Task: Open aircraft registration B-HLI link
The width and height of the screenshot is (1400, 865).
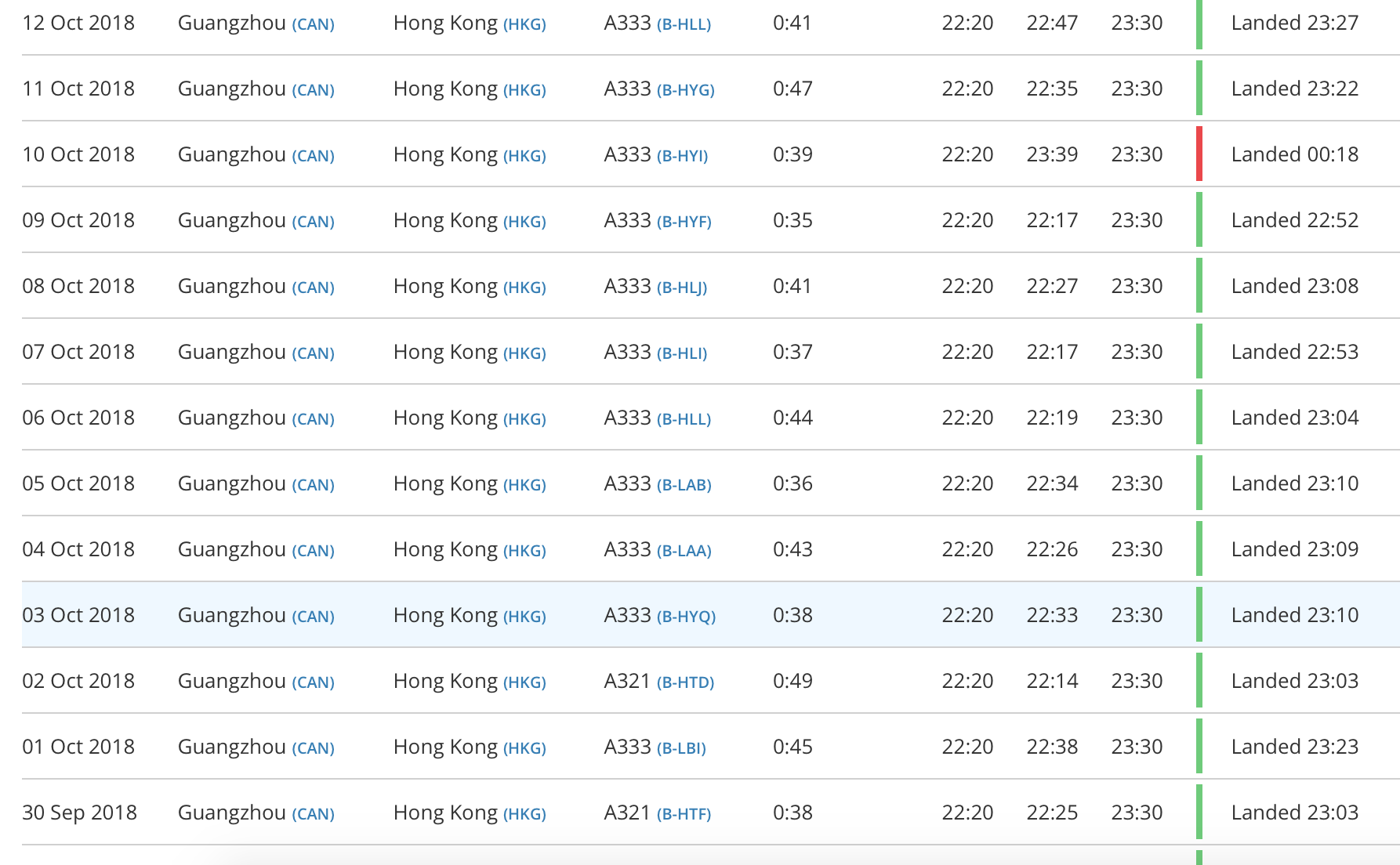Action: point(682,353)
